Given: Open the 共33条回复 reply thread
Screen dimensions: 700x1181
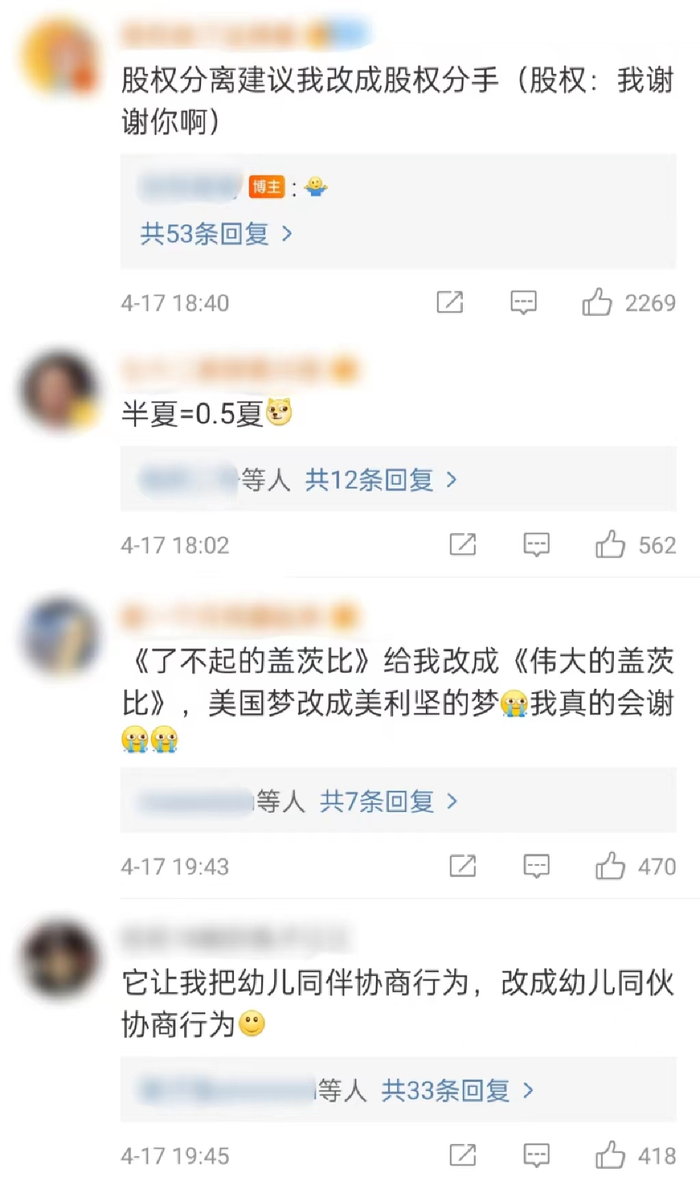Looking at the screenshot, I should [x=457, y=1091].
